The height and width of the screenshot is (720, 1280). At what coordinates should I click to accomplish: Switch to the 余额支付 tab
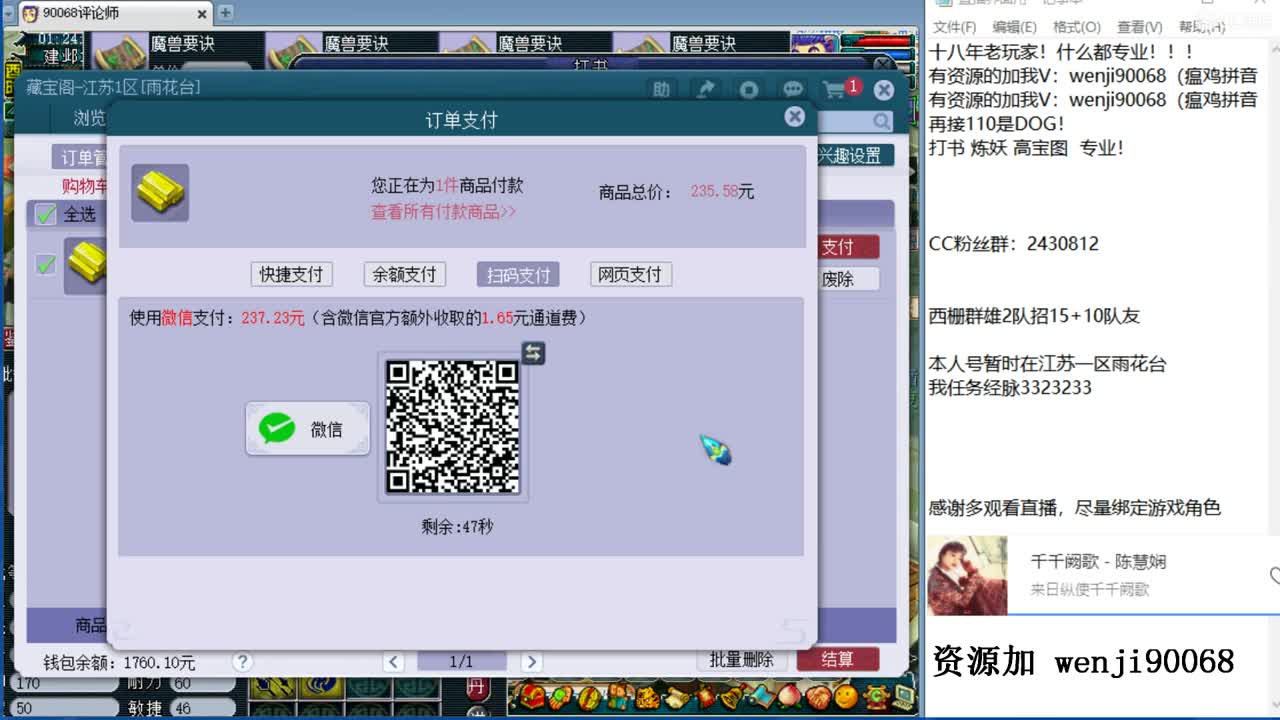(405, 274)
